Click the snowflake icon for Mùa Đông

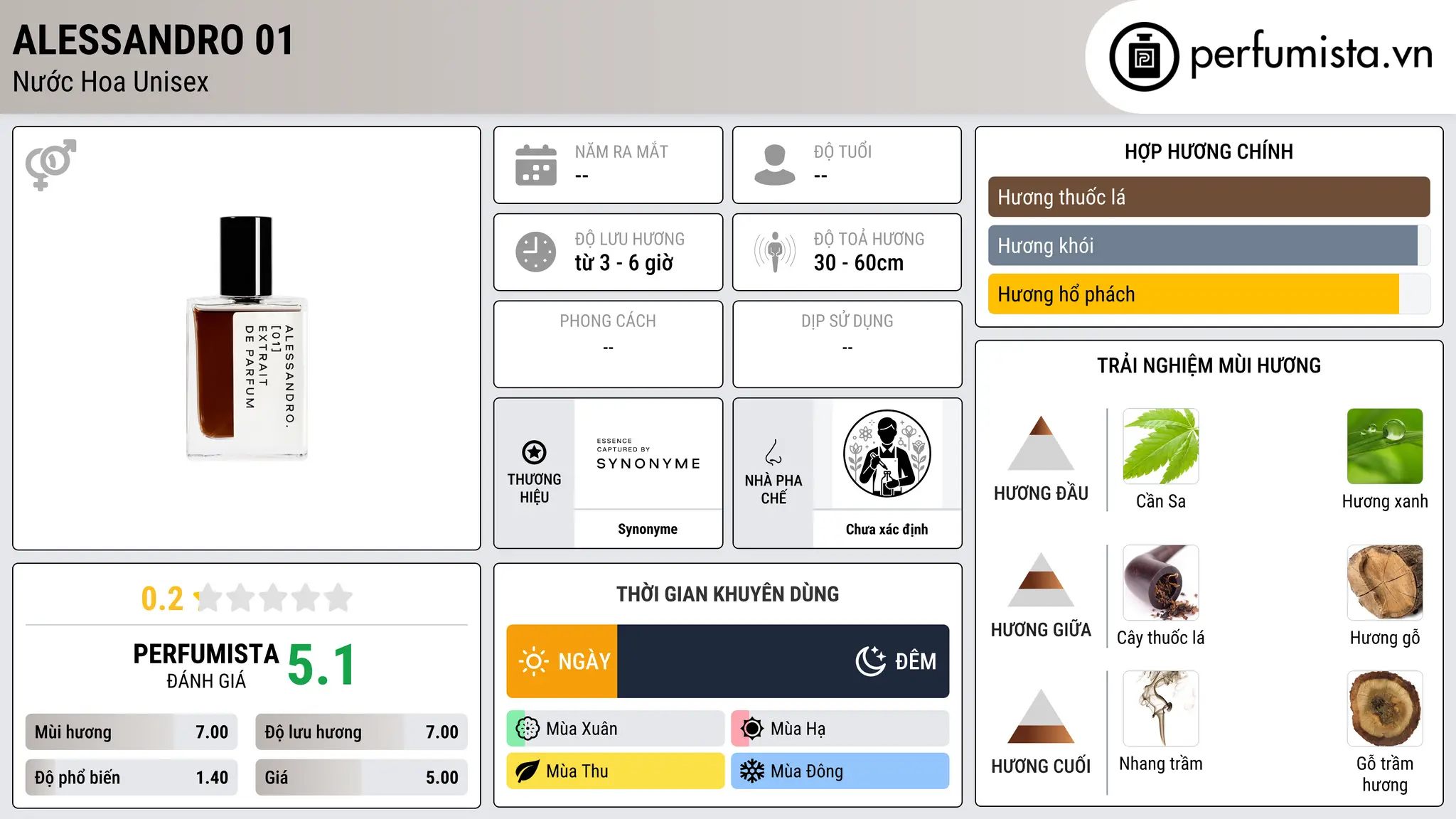click(751, 771)
